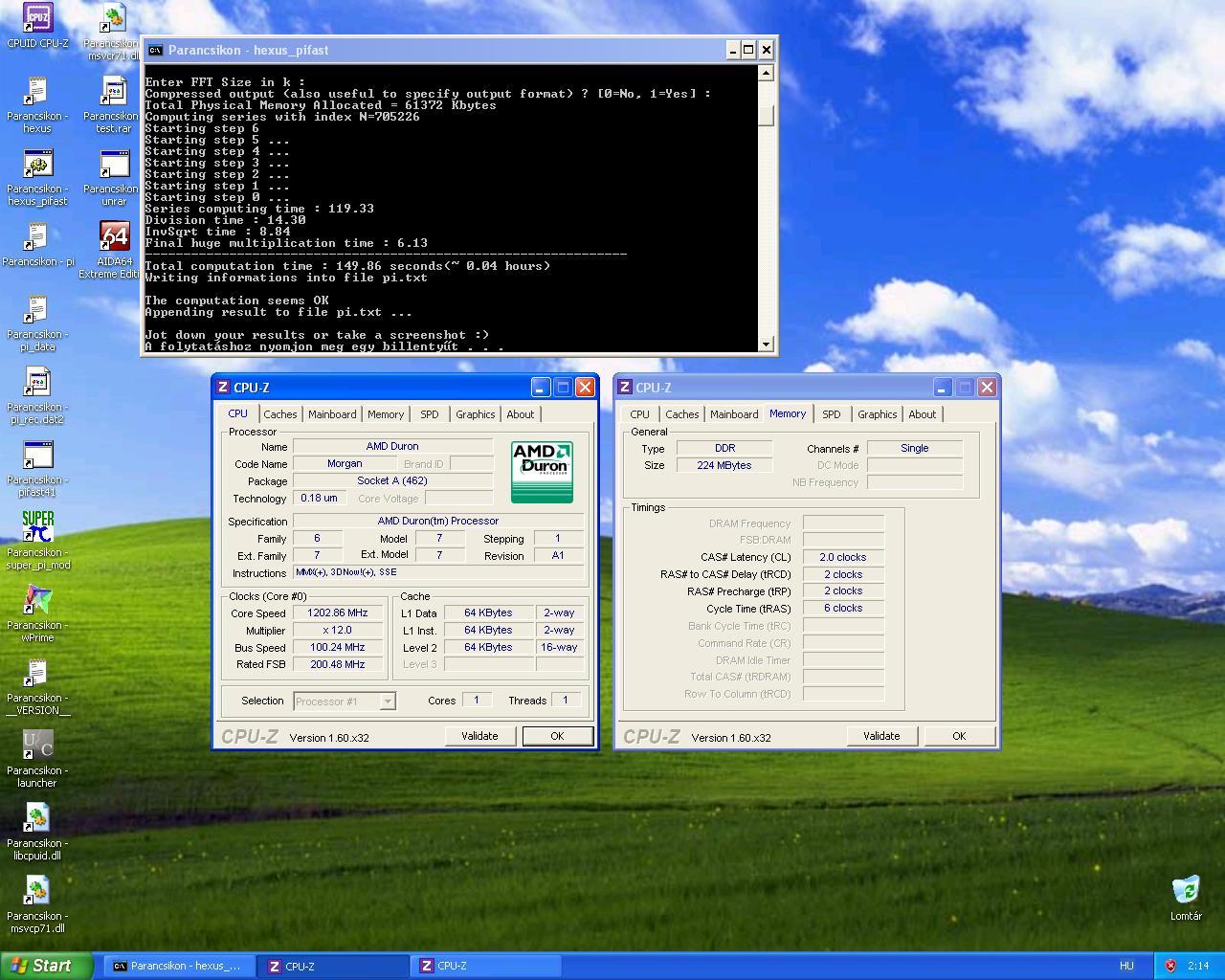Click the Specification AMD Duron(tm) Processor field
The image size is (1225, 980).
point(438,521)
